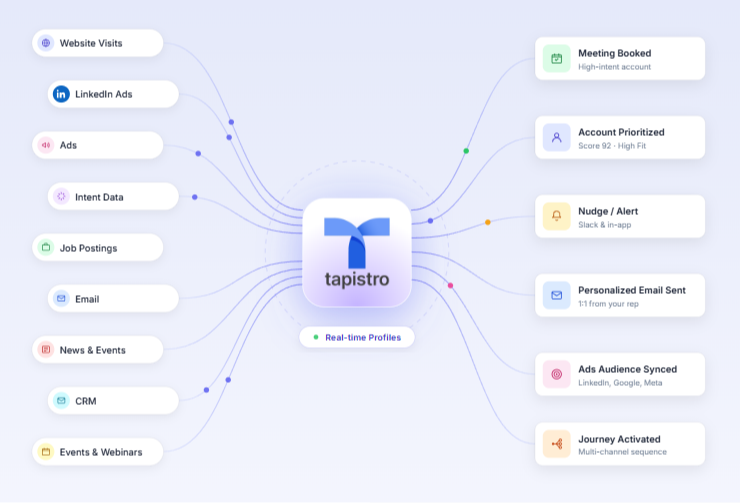Screen dimensions: 740x503
Task: Select the Email source pill
Action: (113, 298)
